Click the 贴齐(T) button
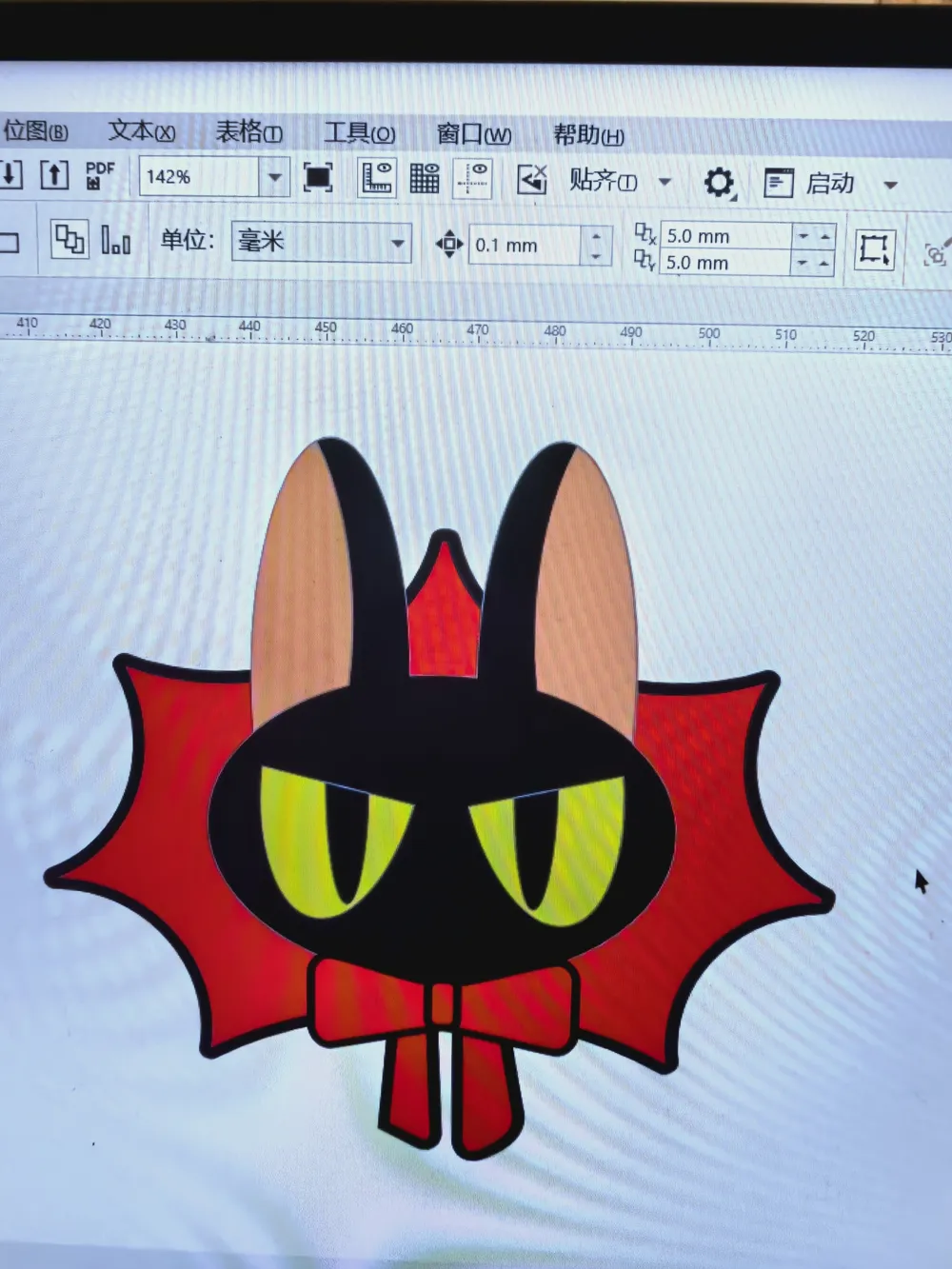The height and width of the screenshot is (1269, 952). click(x=603, y=180)
